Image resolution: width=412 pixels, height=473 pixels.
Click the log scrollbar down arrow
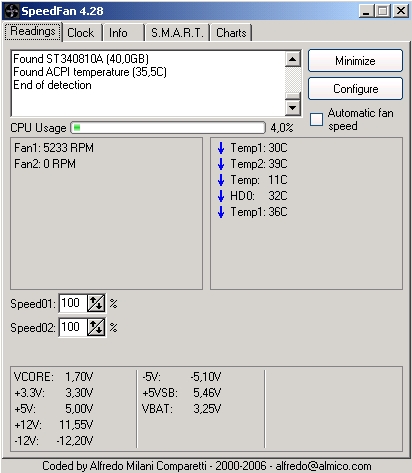[293, 107]
